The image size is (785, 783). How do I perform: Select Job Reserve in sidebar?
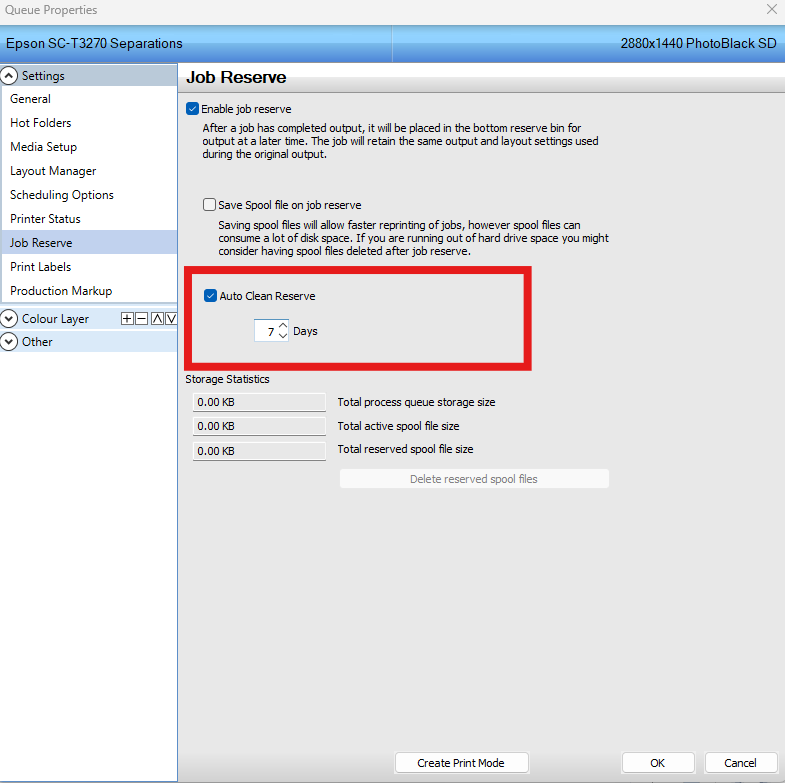pyautogui.click(x=89, y=242)
